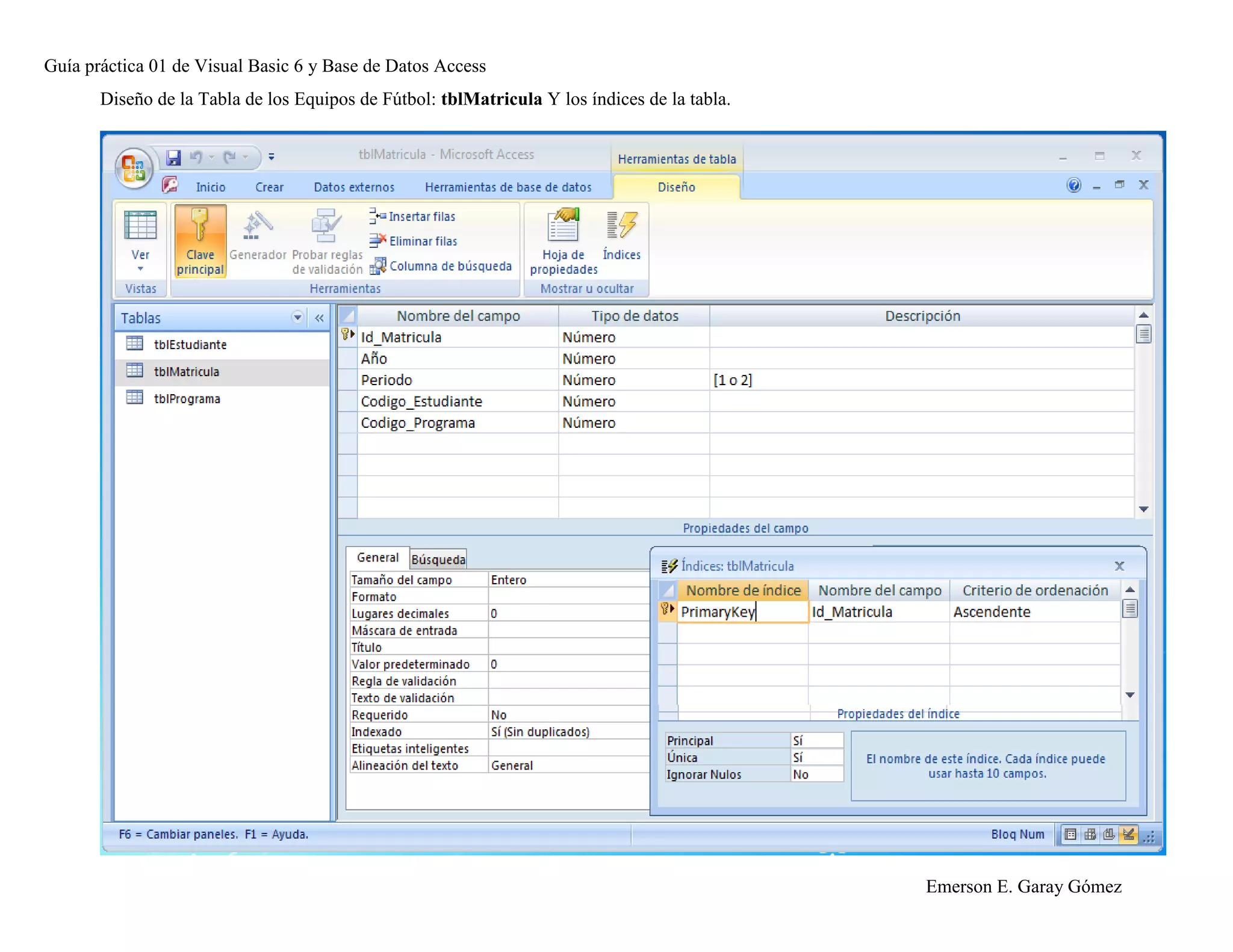Open Herramientas de base de datos tab
The width and height of the screenshot is (1233, 952).
[x=508, y=187]
